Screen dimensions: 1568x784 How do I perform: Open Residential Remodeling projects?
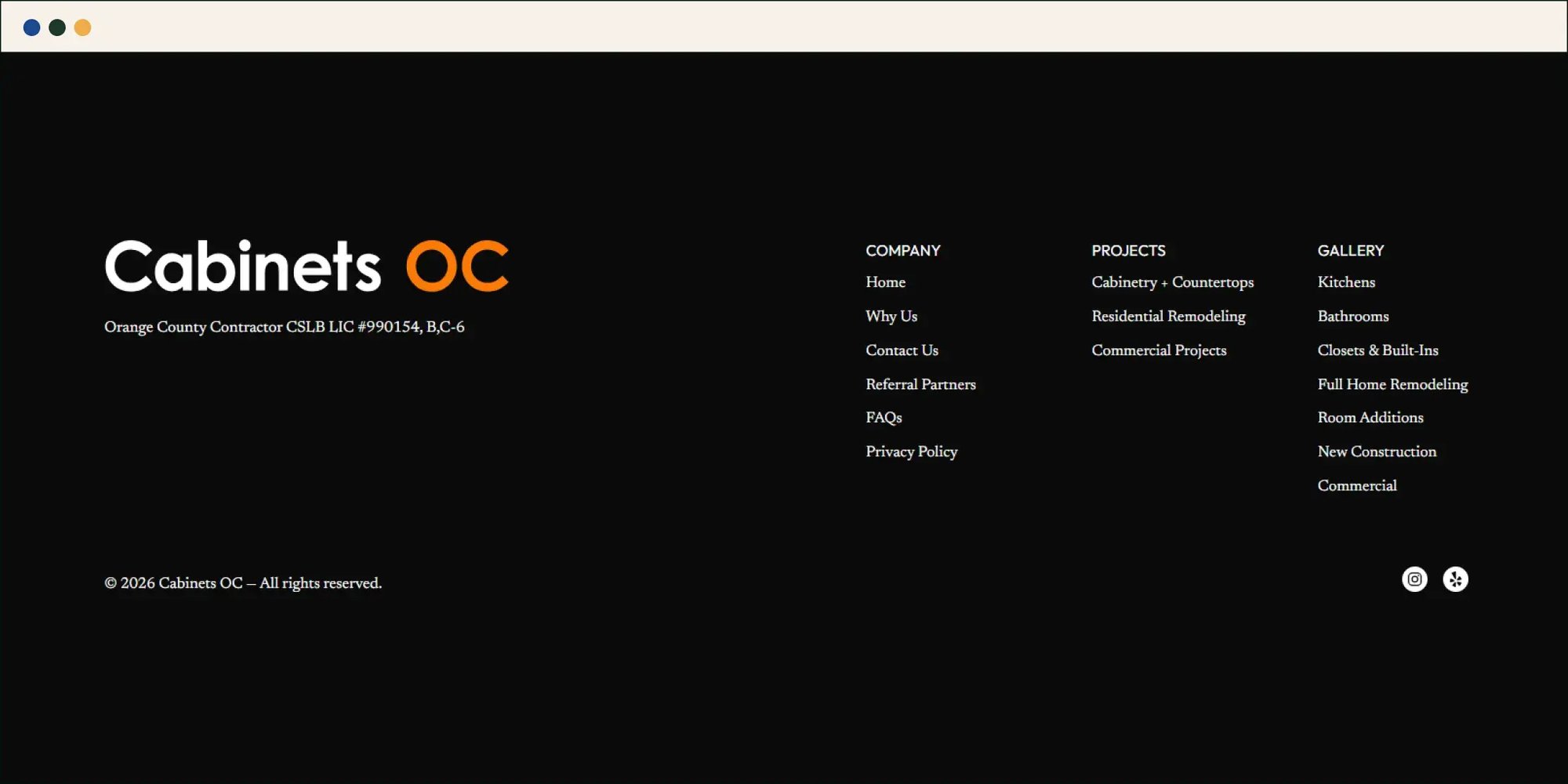1168,316
